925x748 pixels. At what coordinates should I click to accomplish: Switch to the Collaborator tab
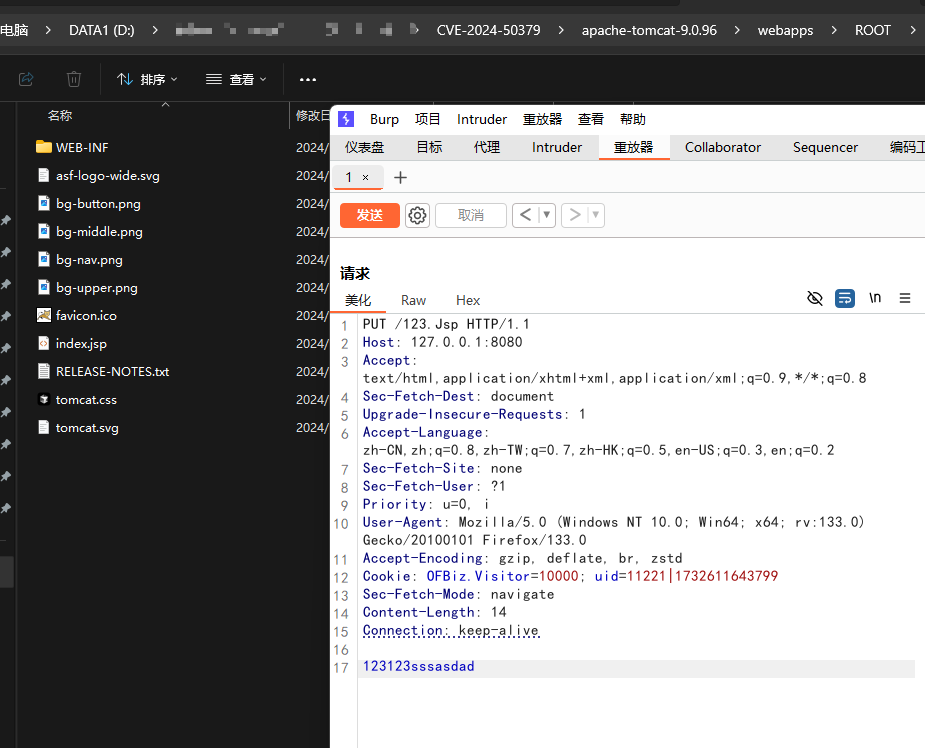click(722, 147)
